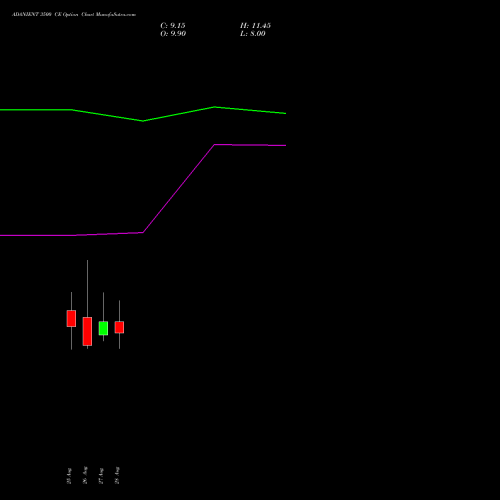The height and width of the screenshot is (500, 500).
Task: Click the 28 Aug red candlestick
Action: 119,327
